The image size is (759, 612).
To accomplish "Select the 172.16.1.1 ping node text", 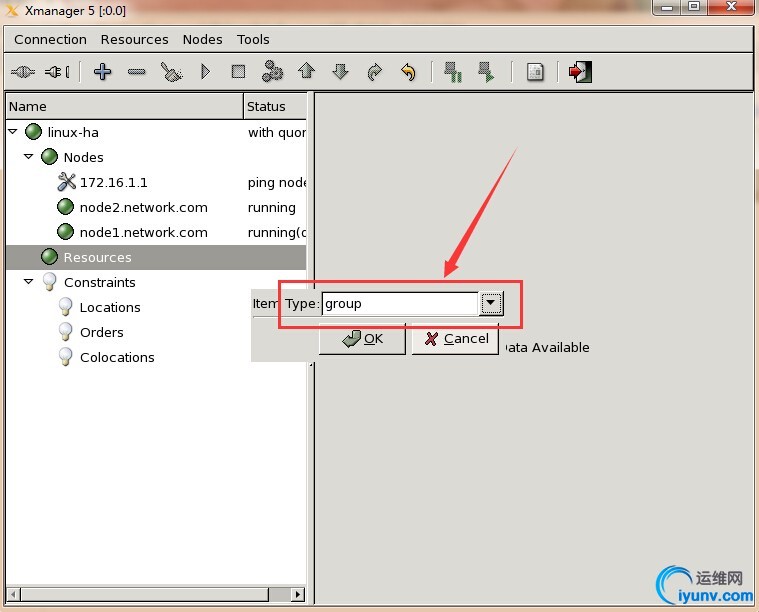I will click(x=114, y=183).
